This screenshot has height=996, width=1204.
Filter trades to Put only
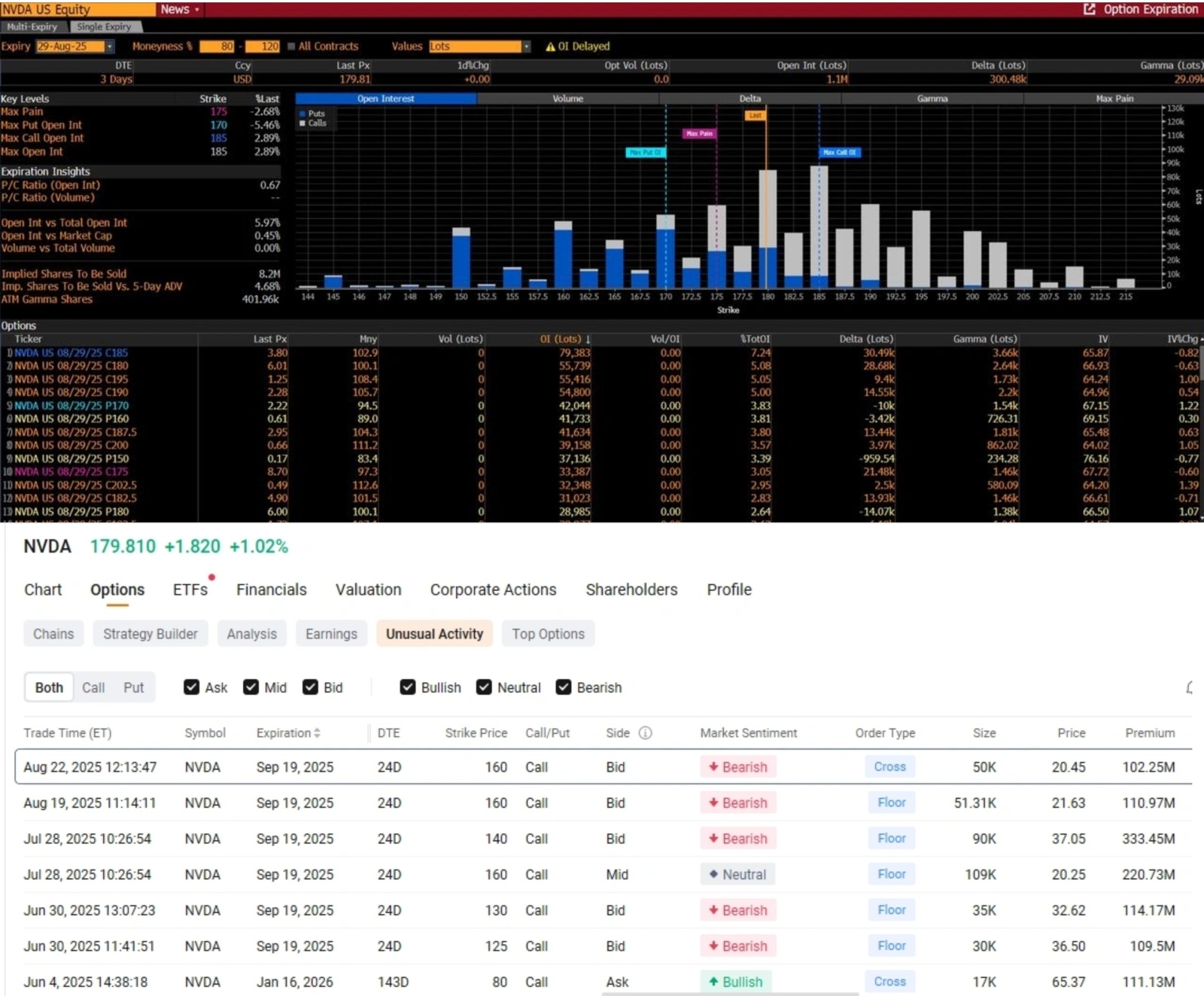(x=133, y=687)
